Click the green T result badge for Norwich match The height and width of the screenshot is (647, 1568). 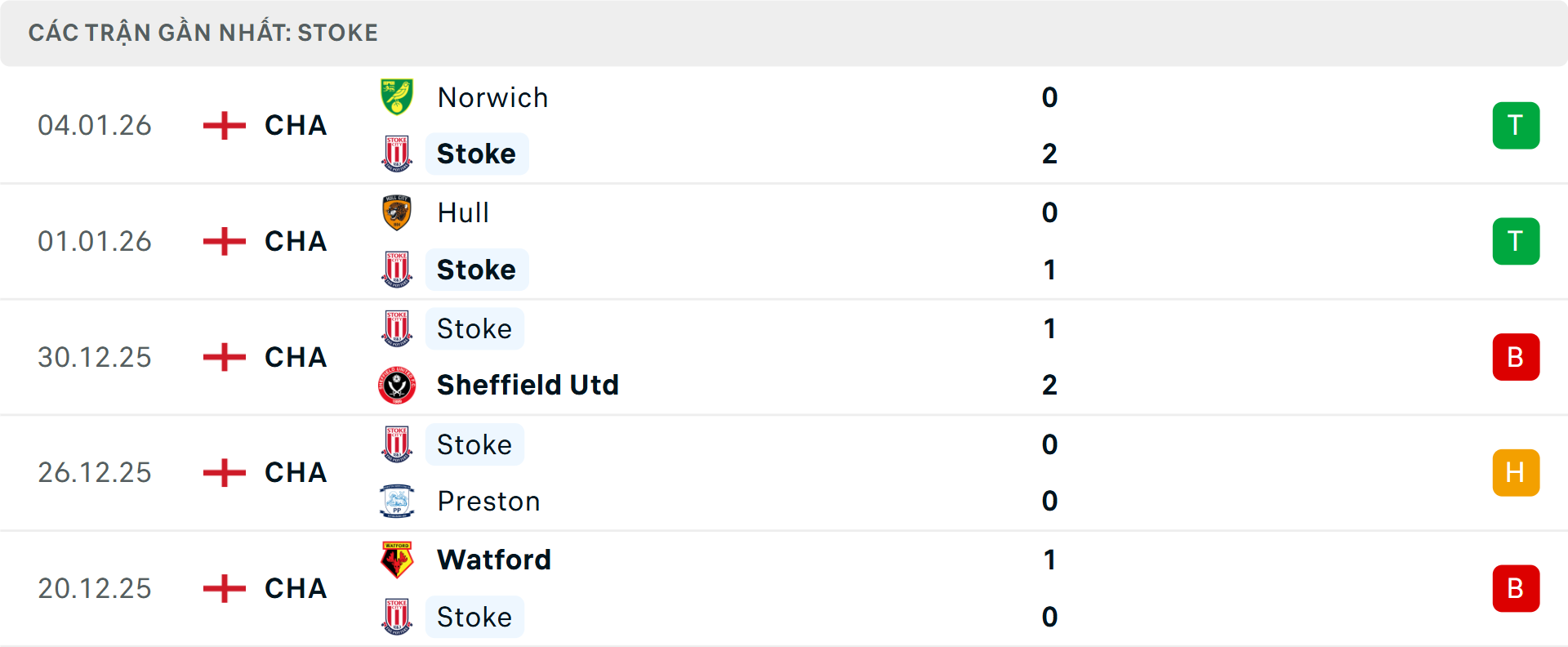coord(1517,125)
